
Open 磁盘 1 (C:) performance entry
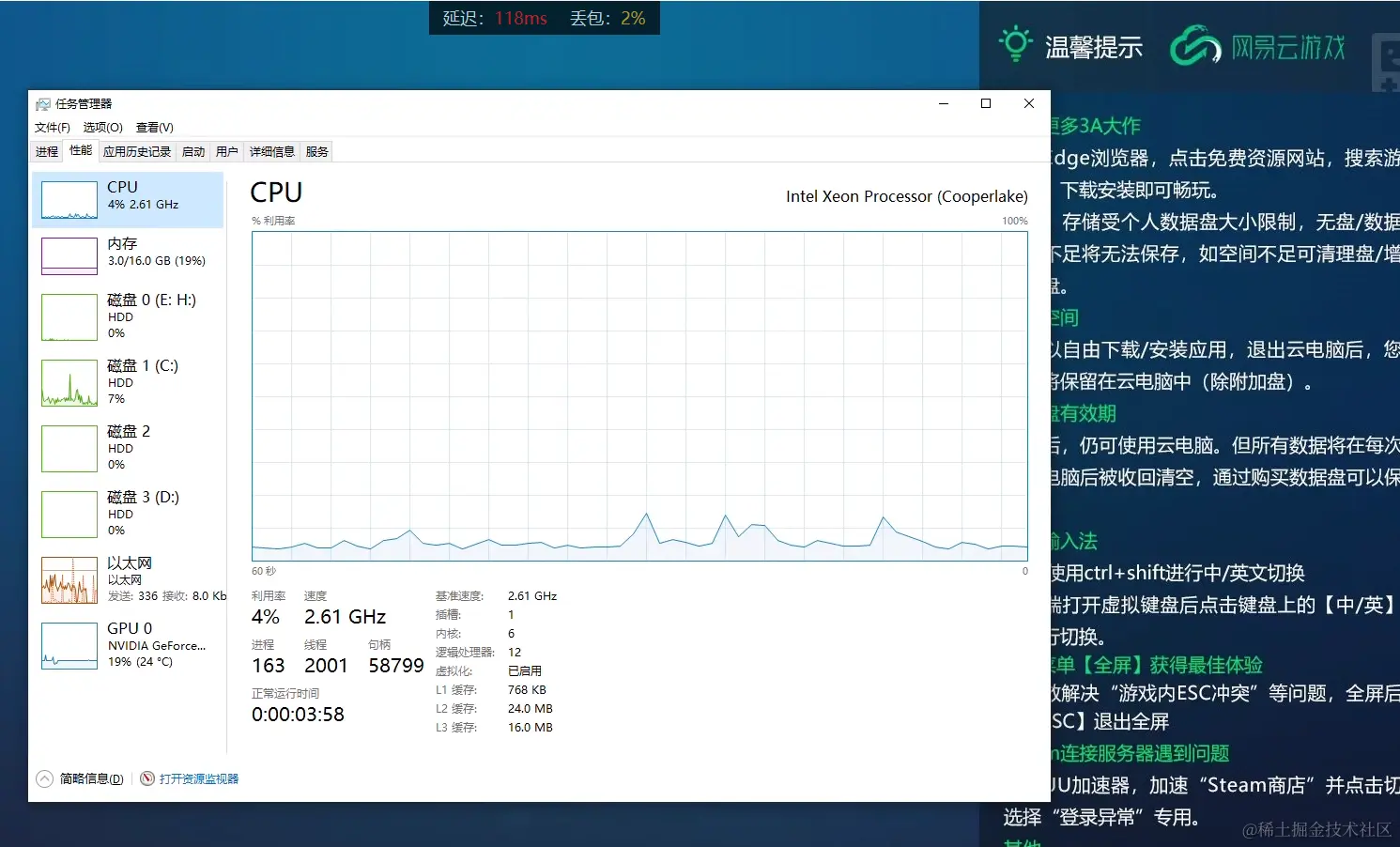pyautogui.click(x=129, y=382)
